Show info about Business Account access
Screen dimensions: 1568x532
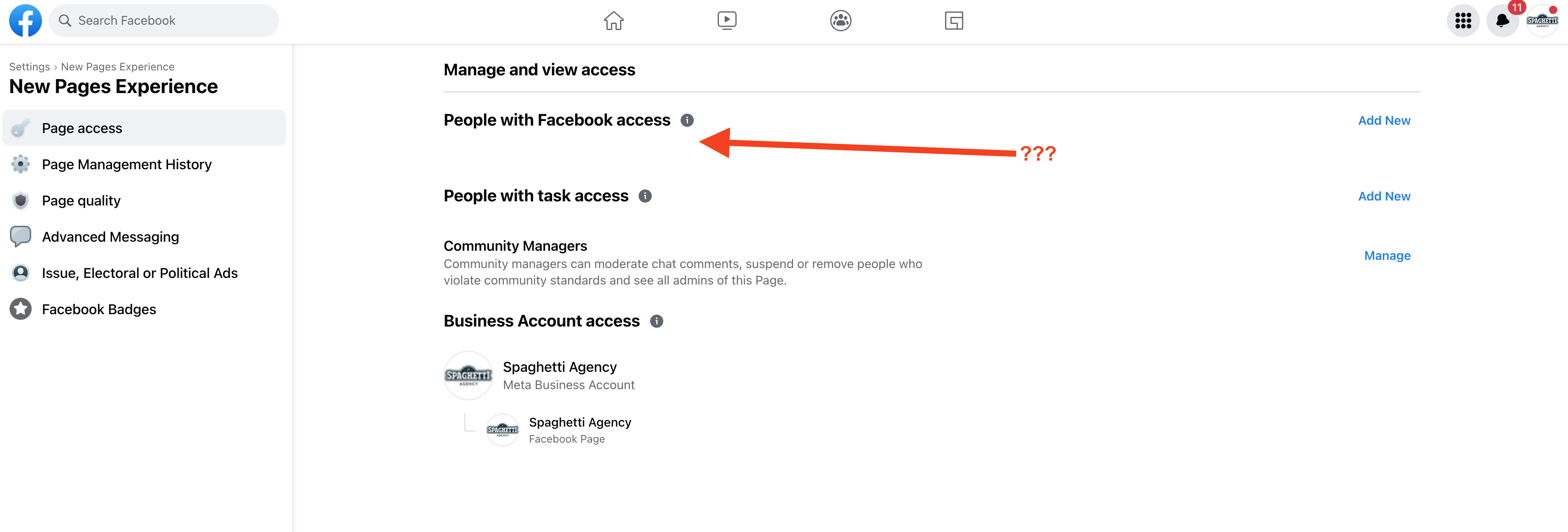coord(656,321)
